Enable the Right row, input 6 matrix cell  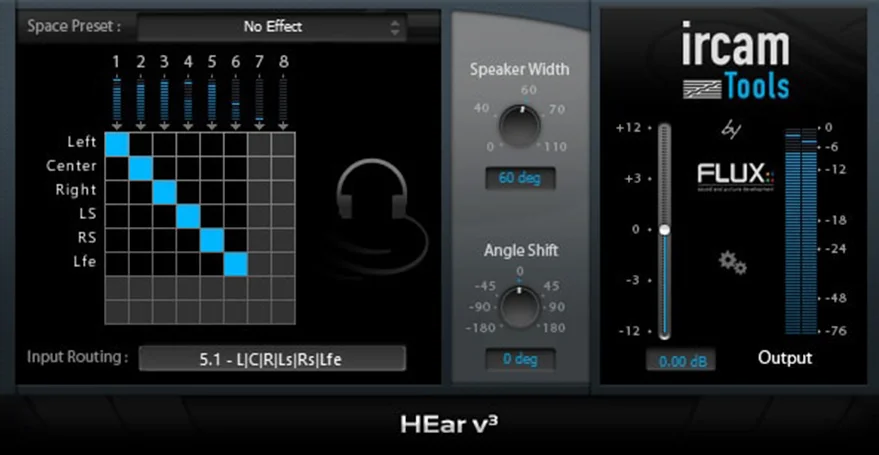[x=235, y=192]
